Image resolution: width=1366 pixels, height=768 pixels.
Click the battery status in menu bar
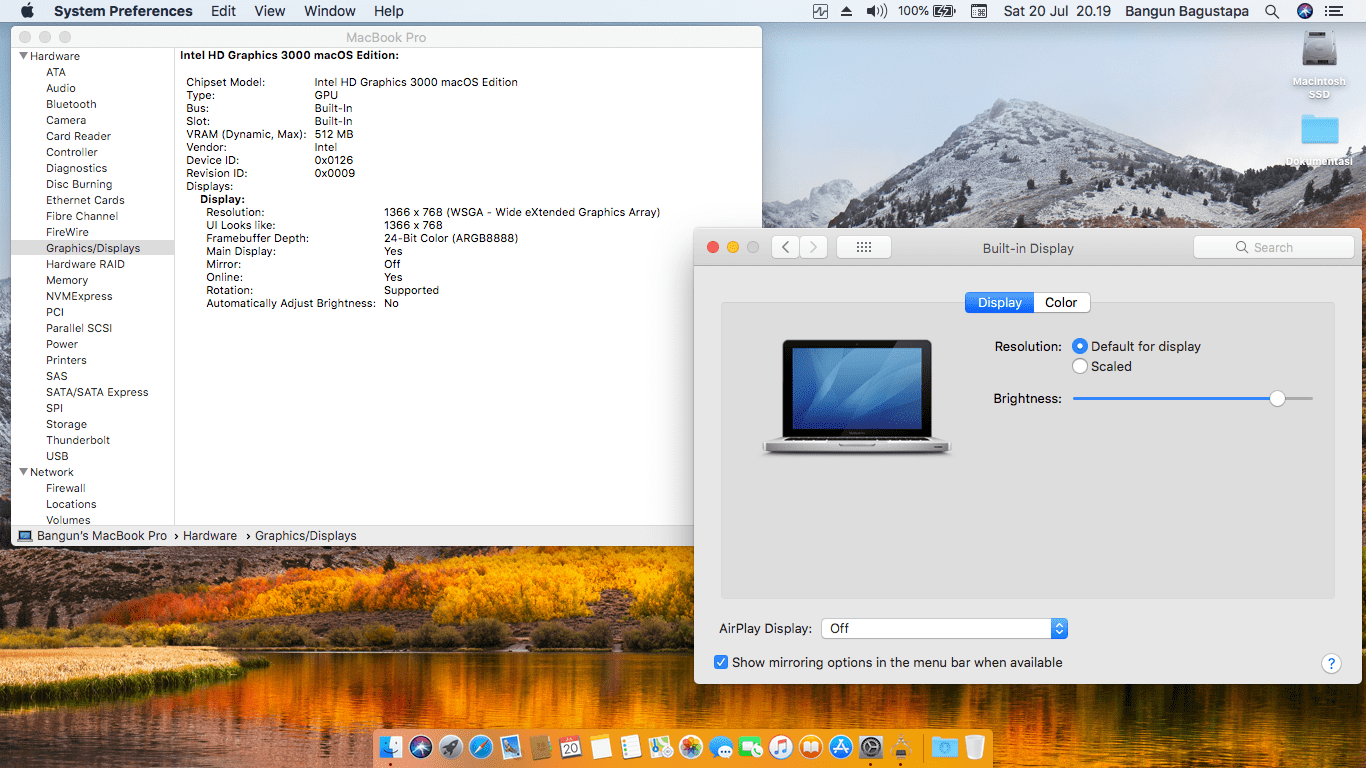(x=926, y=11)
